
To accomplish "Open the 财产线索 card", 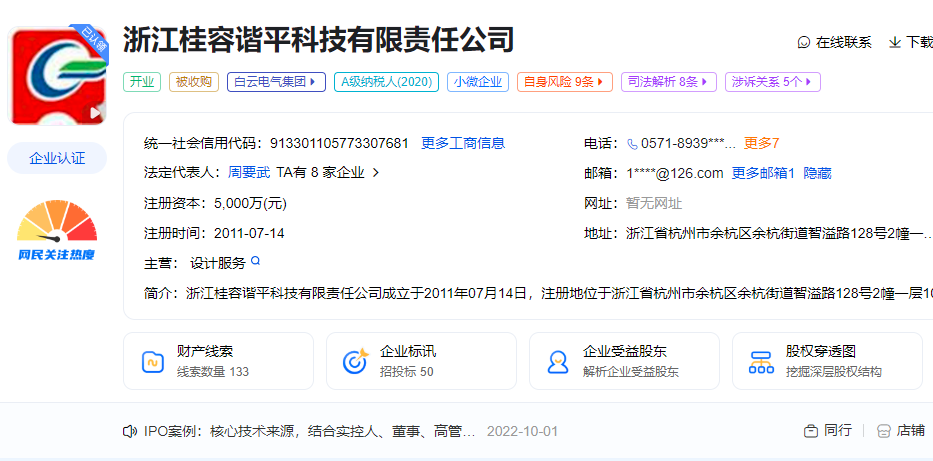I will pos(218,361).
